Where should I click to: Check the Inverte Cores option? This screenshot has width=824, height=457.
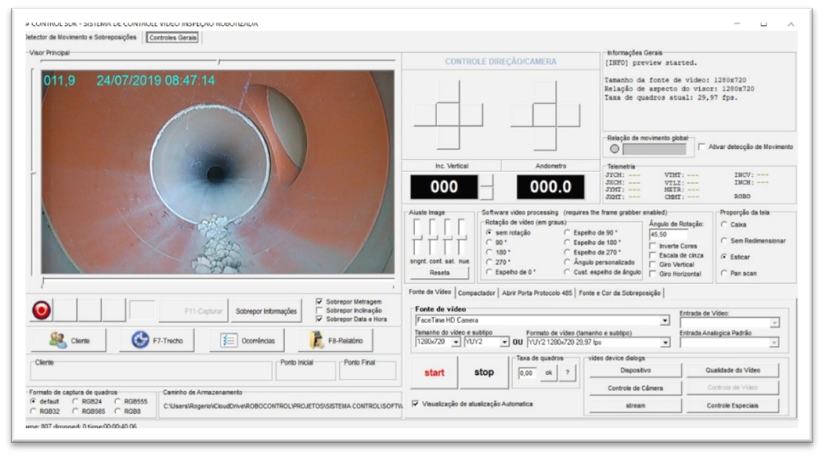point(653,246)
